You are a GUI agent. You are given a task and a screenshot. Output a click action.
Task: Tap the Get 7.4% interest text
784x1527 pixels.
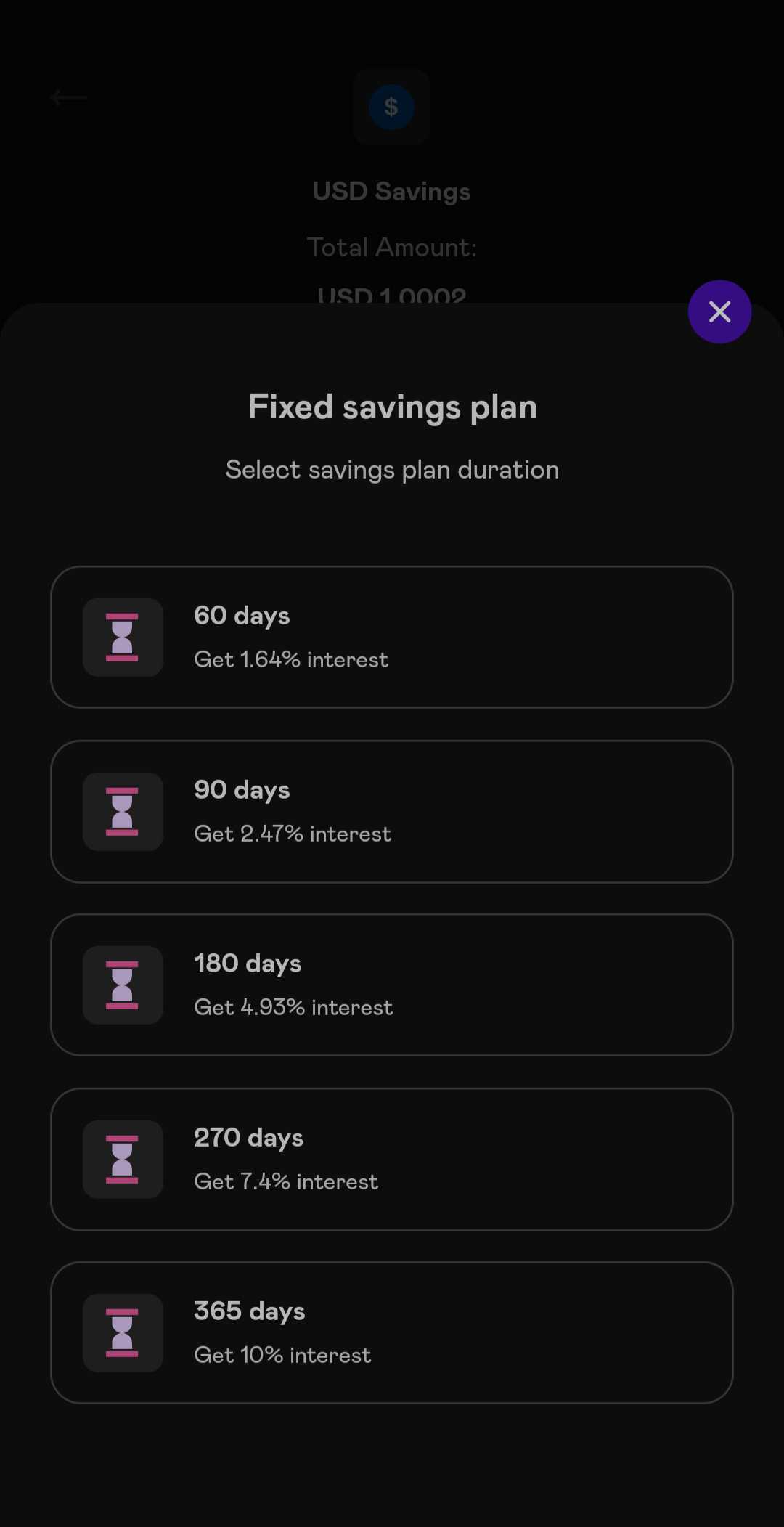point(286,1181)
